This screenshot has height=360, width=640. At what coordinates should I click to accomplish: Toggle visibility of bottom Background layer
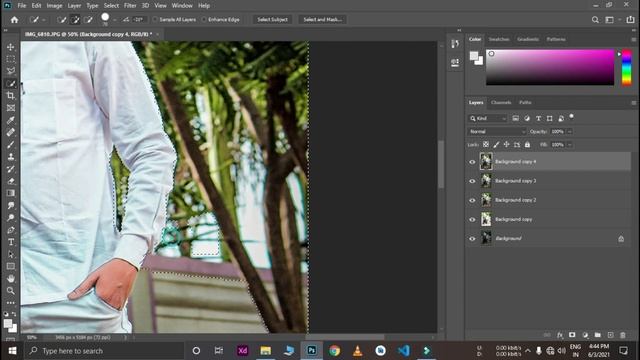coord(472,238)
